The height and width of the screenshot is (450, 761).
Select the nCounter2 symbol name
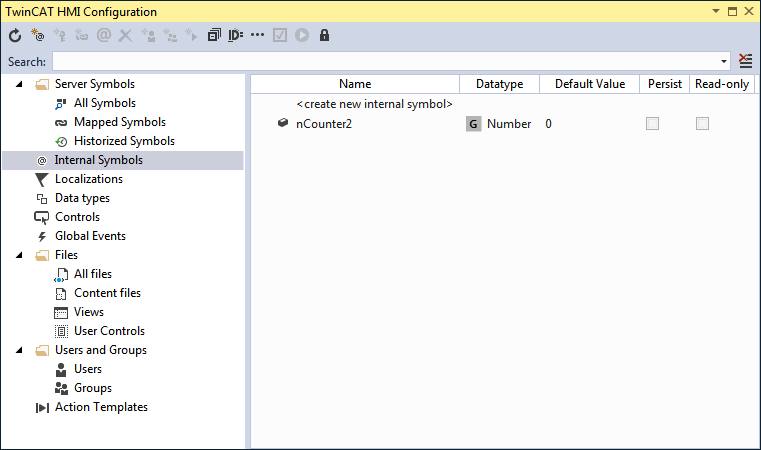(324, 124)
